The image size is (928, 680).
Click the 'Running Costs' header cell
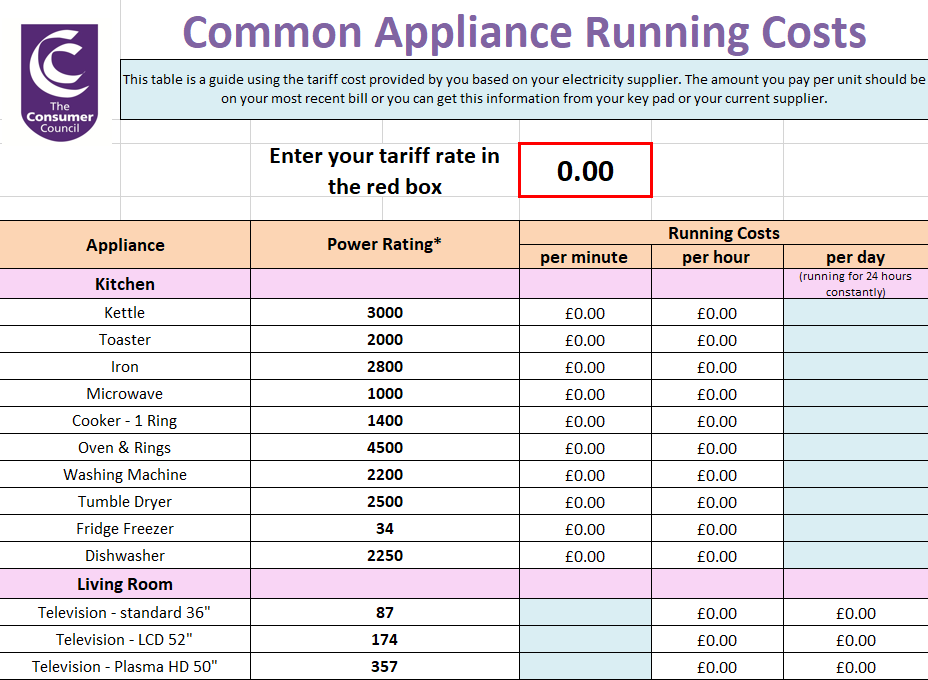coord(724,233)
